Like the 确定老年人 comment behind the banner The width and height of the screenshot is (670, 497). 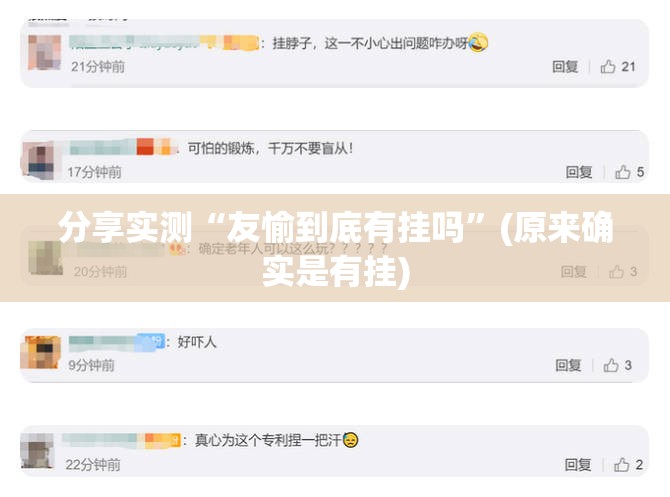pos(617,271)
